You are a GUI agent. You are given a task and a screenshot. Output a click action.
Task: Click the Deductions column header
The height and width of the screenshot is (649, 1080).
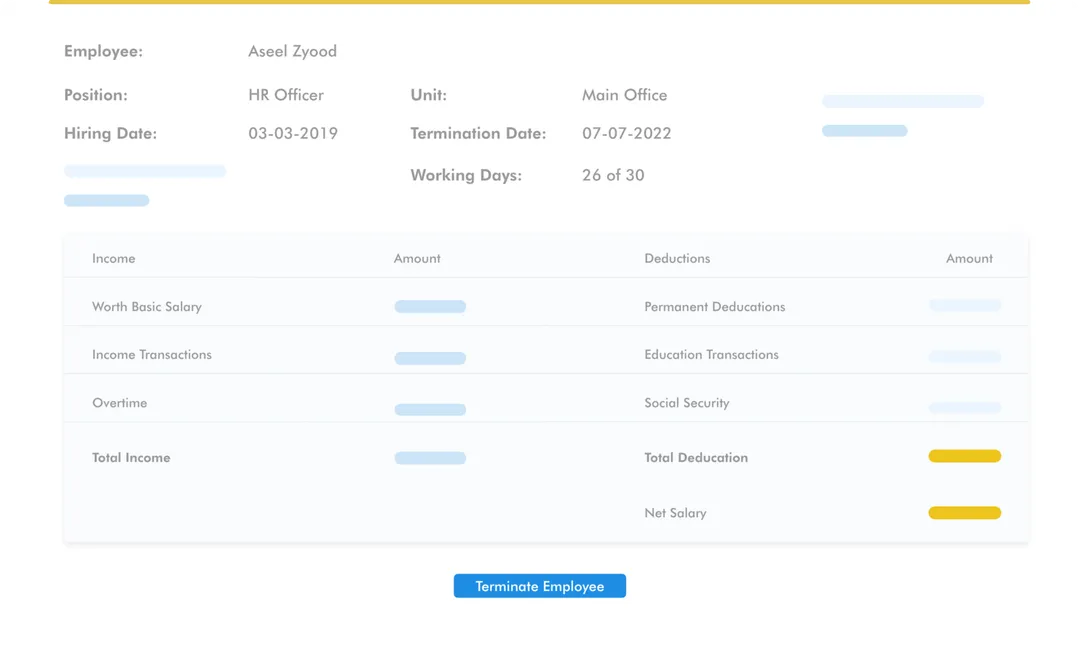tap(677, 258)
